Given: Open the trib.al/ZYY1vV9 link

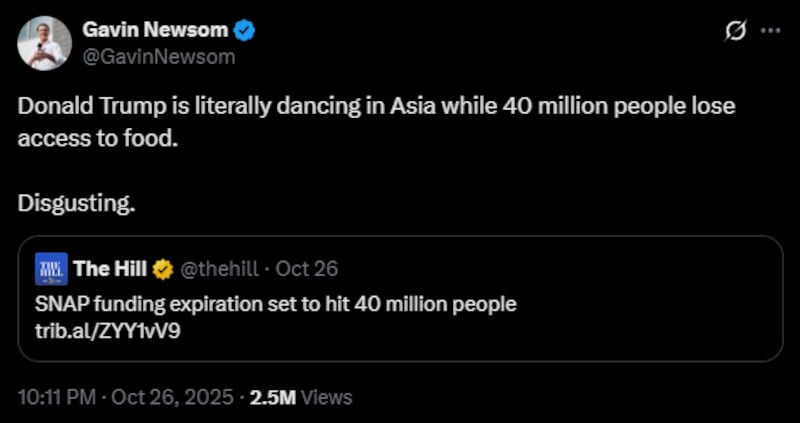Looking at the screenshot, I should (x=93, y=327).
